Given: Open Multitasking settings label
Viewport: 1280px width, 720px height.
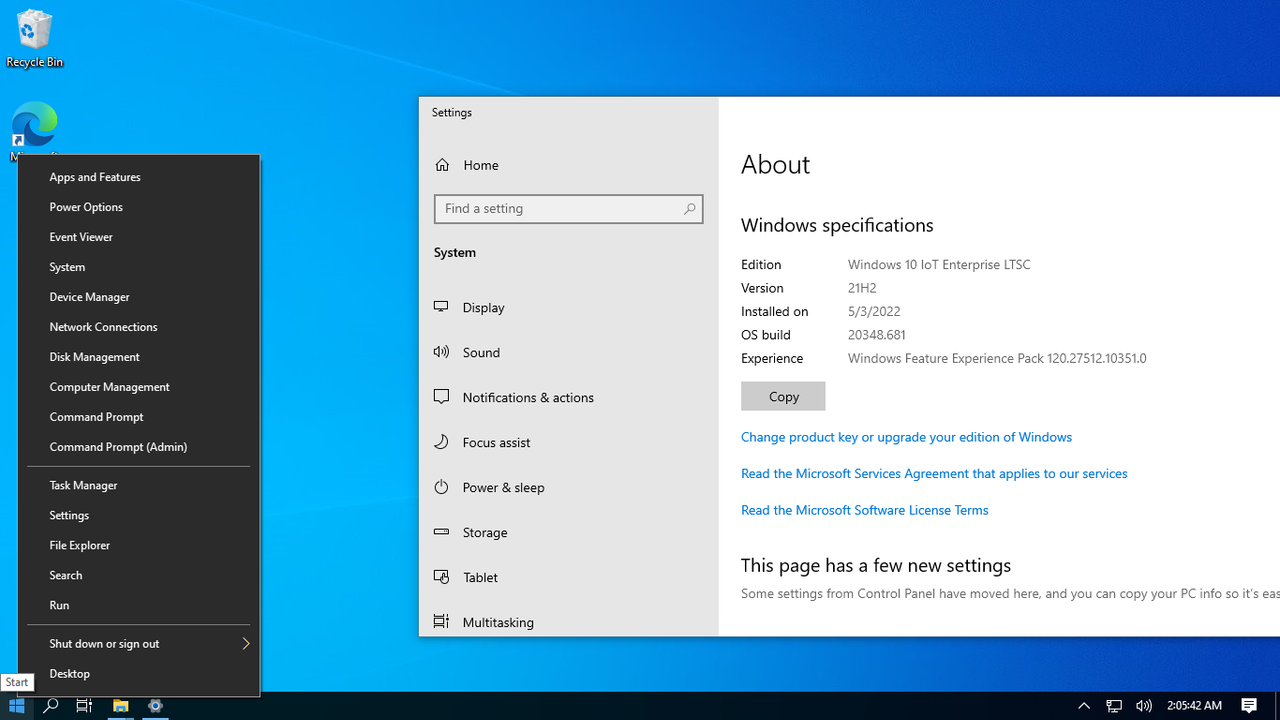Looking at the screenshot, I should 498,622.
